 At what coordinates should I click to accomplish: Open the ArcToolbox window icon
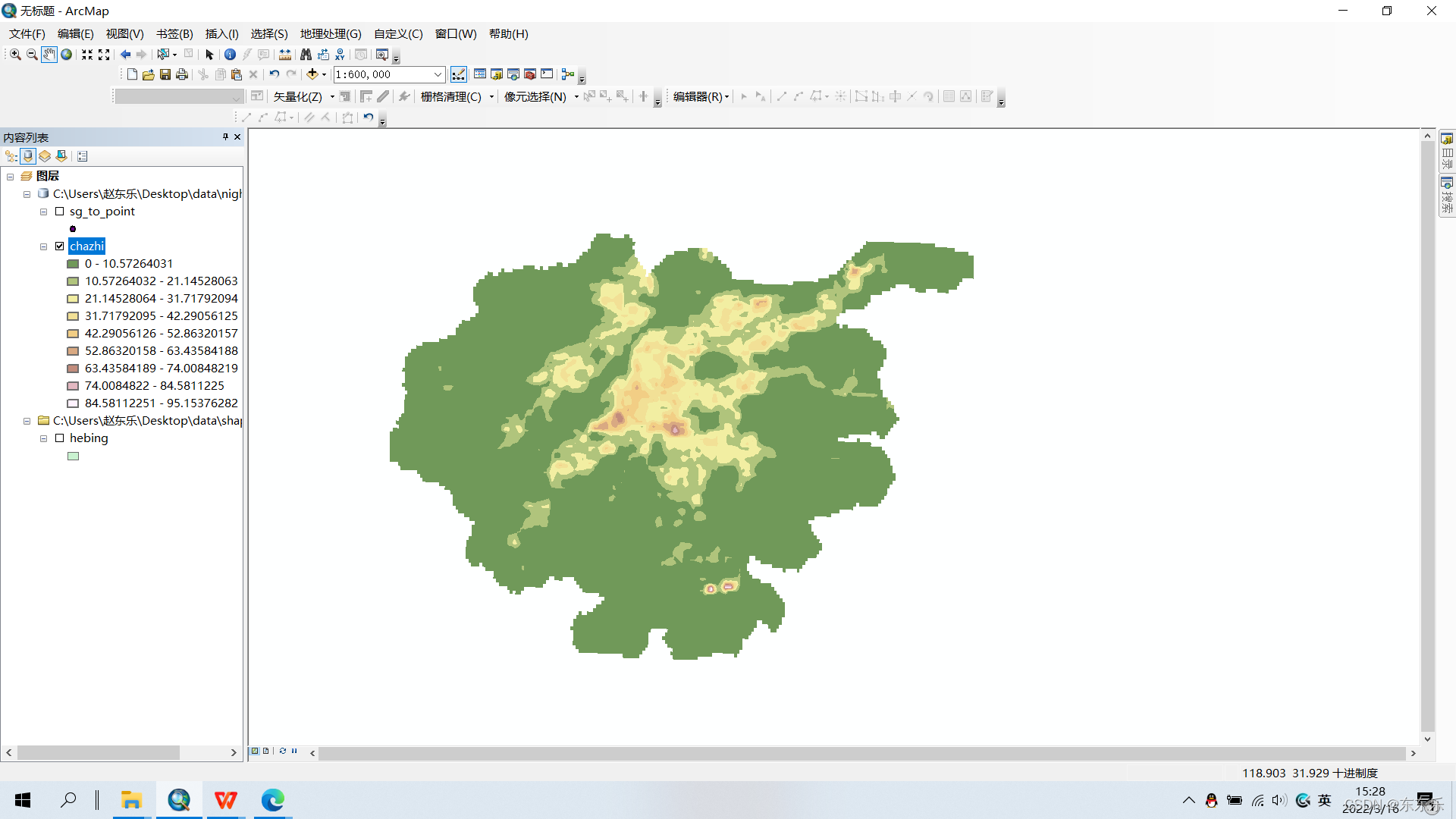tap(530, 74)
